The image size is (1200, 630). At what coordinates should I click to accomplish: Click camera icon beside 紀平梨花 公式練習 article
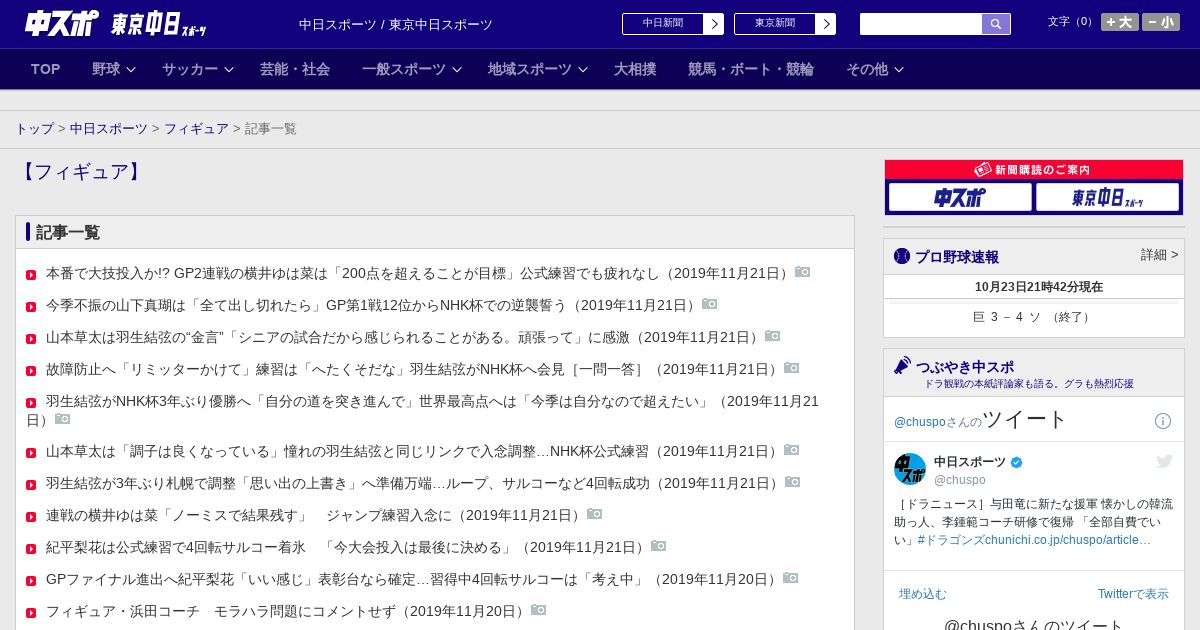(x=658, y=546)
